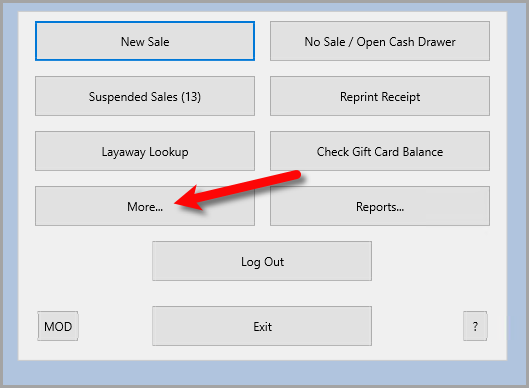Close the menu with the Exit button
Image resolution: width=529 pixels, height=388 pixels.
[x=262, y=326]
